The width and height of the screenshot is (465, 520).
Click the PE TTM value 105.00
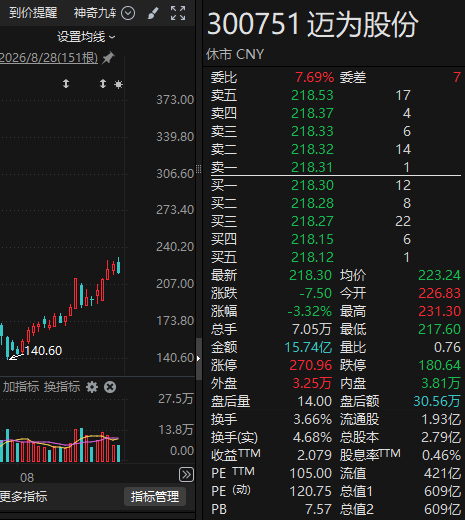[x=311, y=473]
